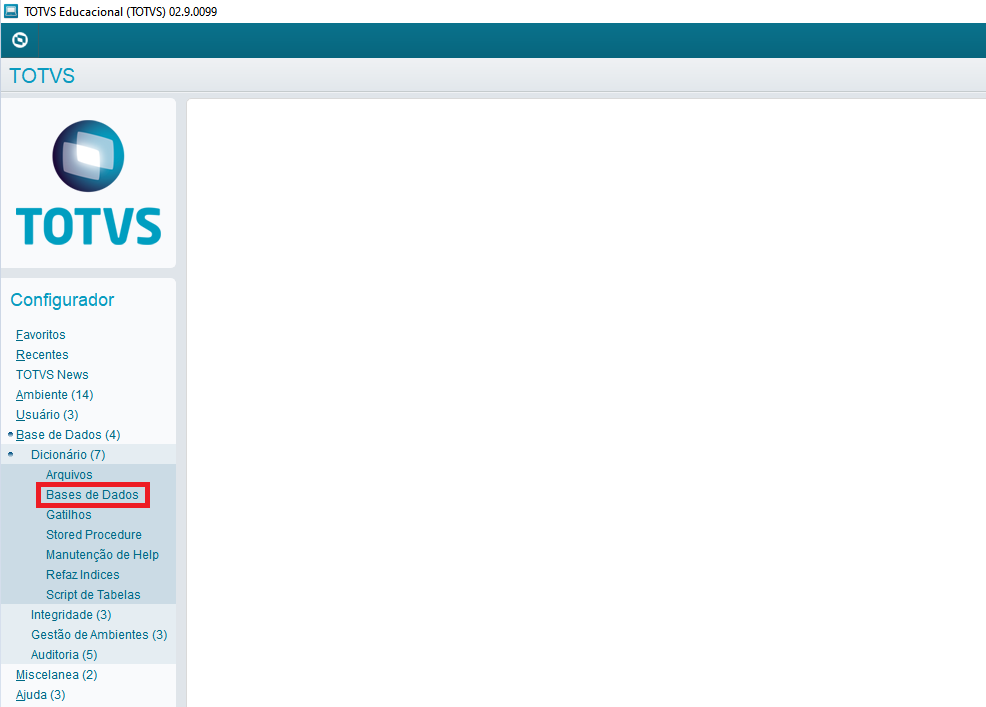Screen dimensions: 986x707
Task: Open Gatilhos item
Action: [69, 515]
